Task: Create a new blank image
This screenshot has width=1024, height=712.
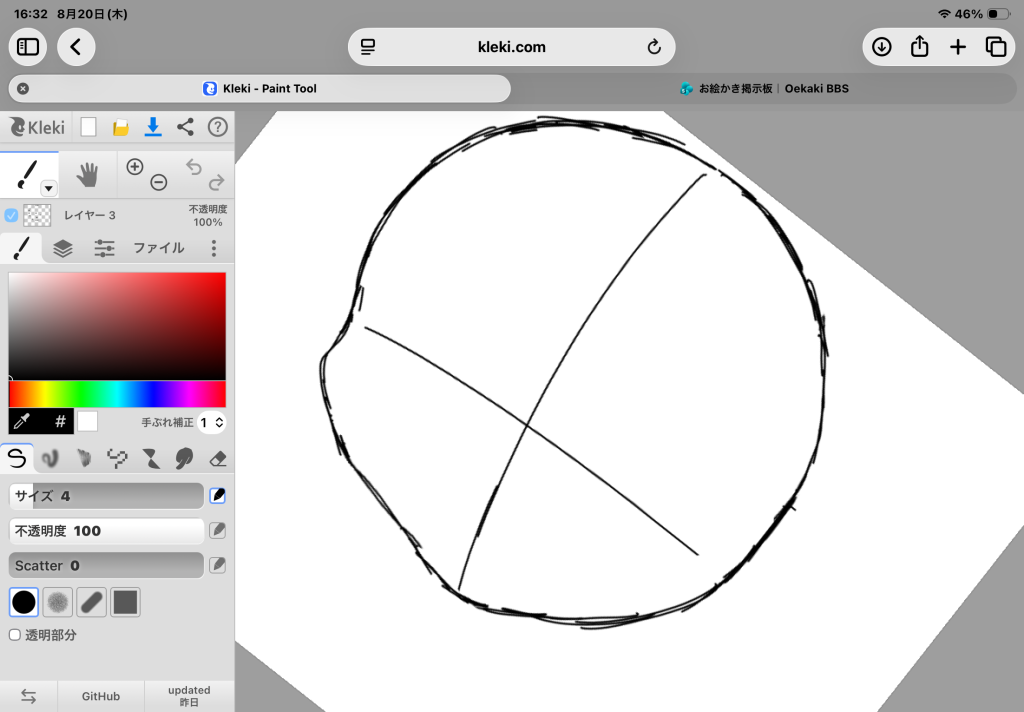Action: coord(88,127)
